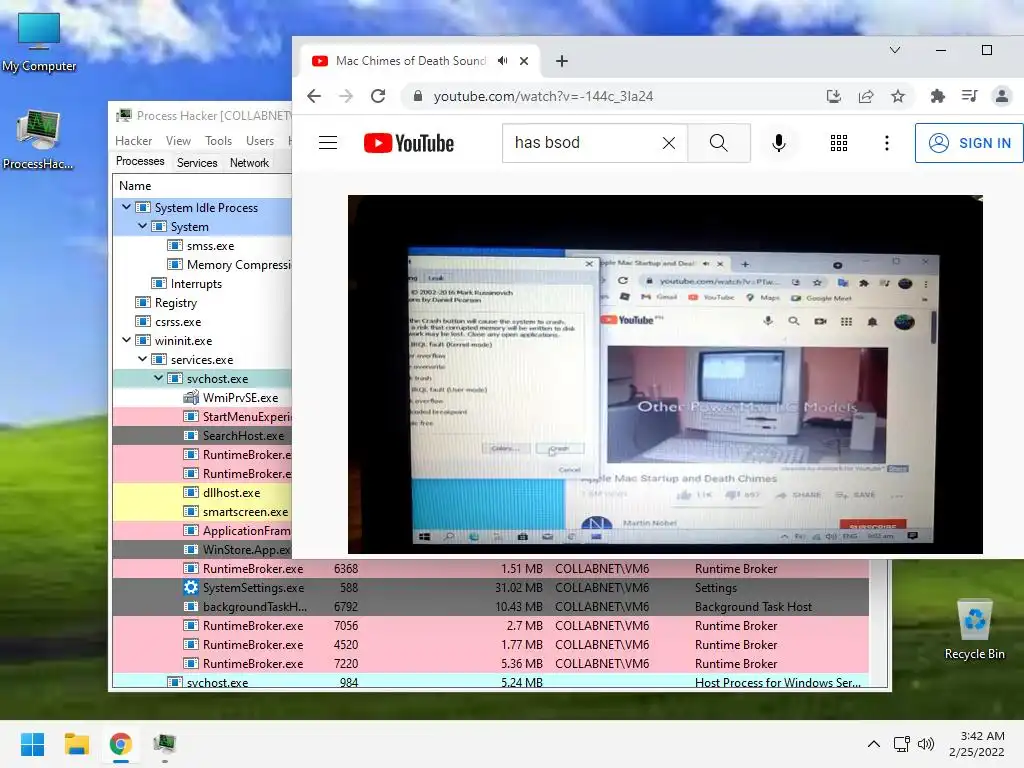Click the SIGN IN button
The image size is (1024, 768).
click(969, 143)
